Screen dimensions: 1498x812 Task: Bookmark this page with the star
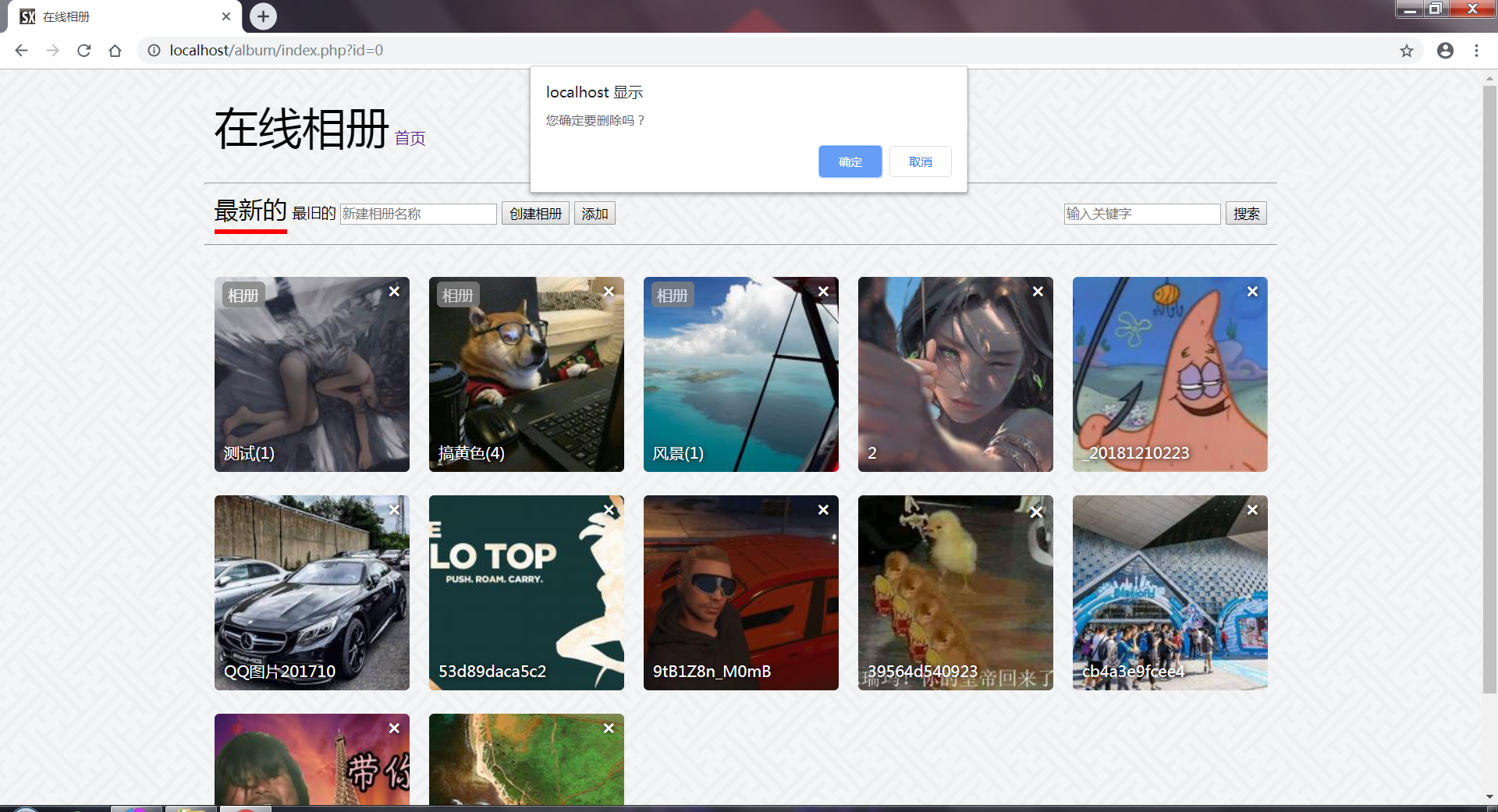pos(1406,51)
